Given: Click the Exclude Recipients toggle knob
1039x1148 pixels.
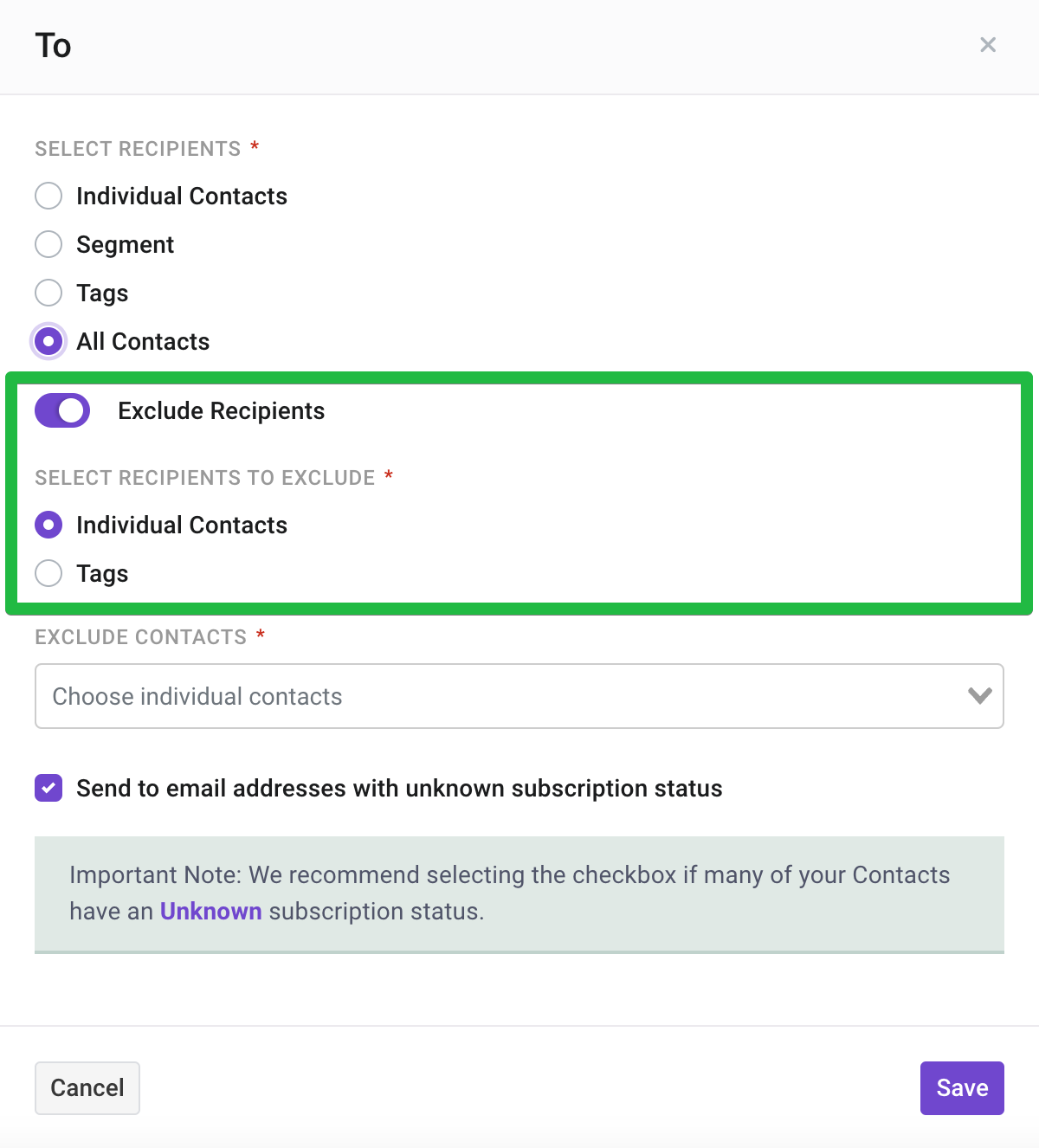Looking at the screenshot, I should pyautogui.click(x=74, y=410).
